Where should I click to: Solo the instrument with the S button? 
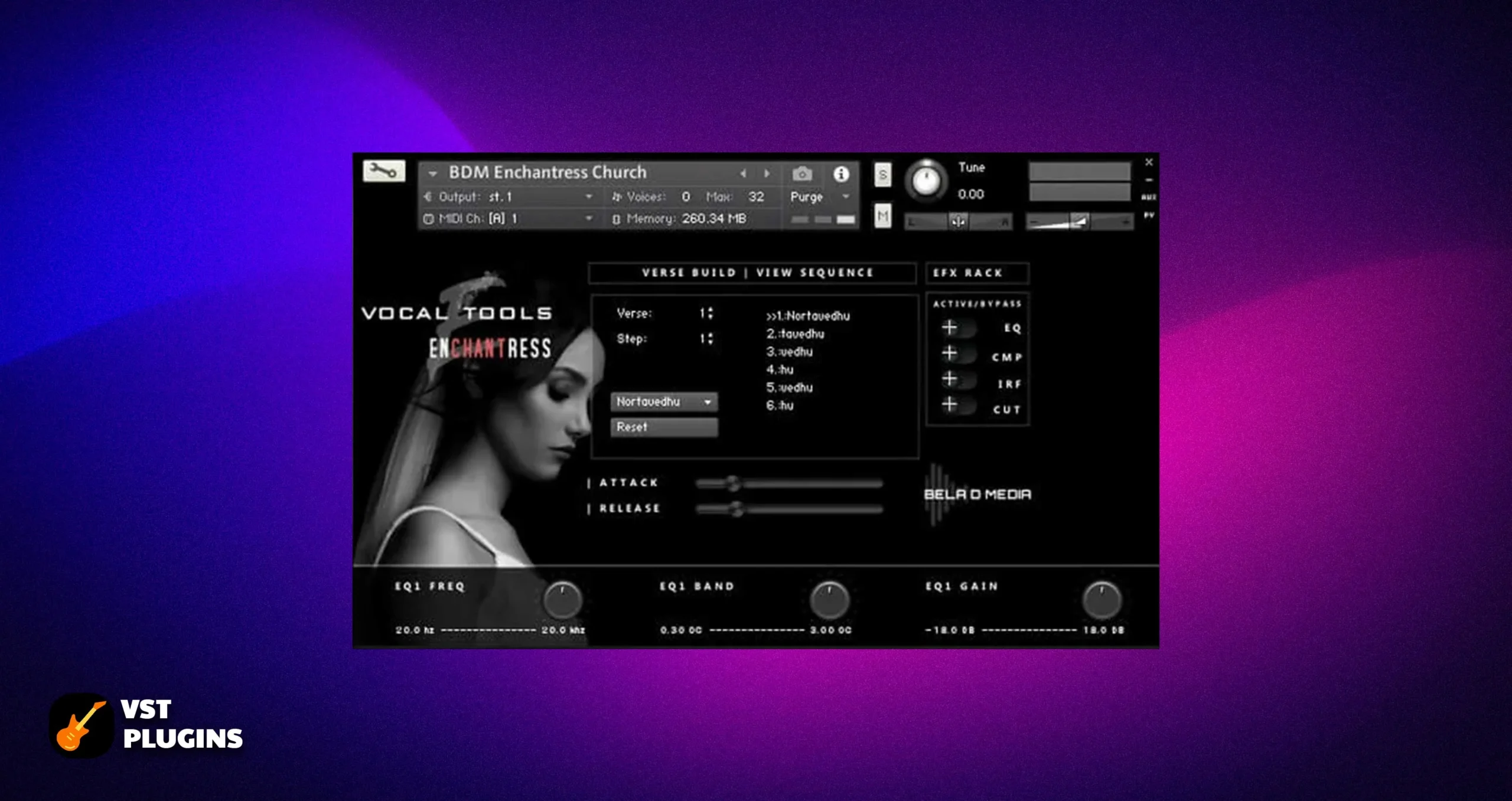click(x=882, y=175)
